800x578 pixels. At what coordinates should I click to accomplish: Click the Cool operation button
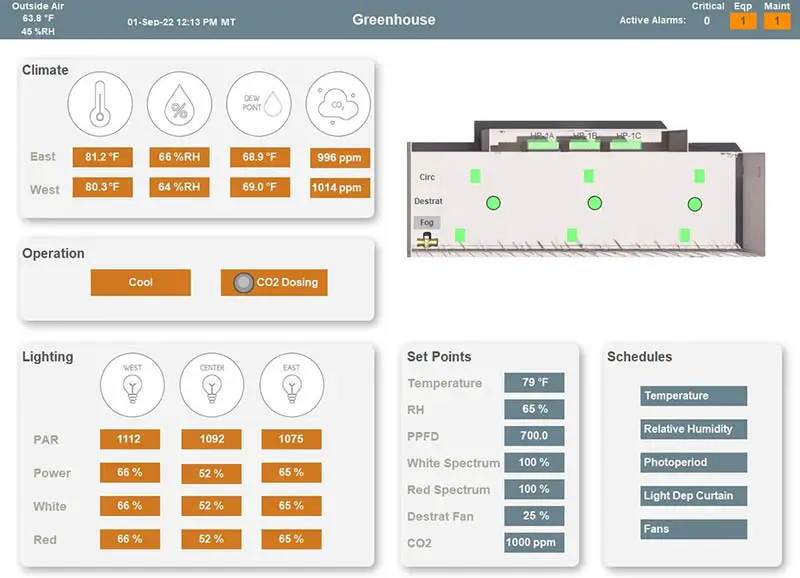140,283
